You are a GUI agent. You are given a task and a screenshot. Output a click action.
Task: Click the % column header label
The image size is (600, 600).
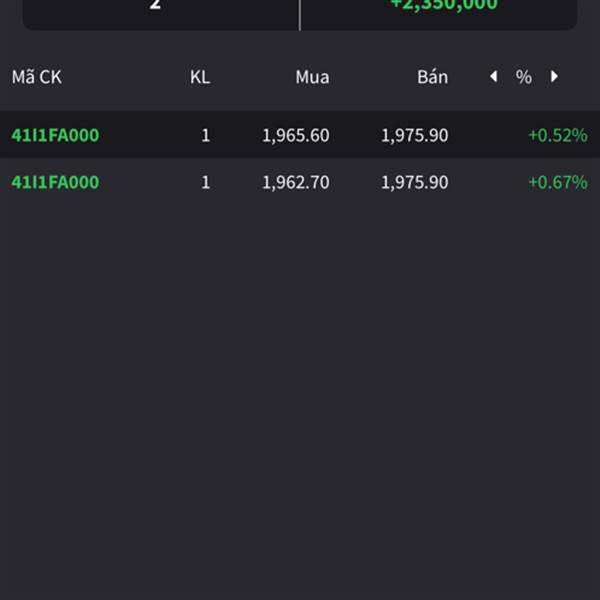523,77
